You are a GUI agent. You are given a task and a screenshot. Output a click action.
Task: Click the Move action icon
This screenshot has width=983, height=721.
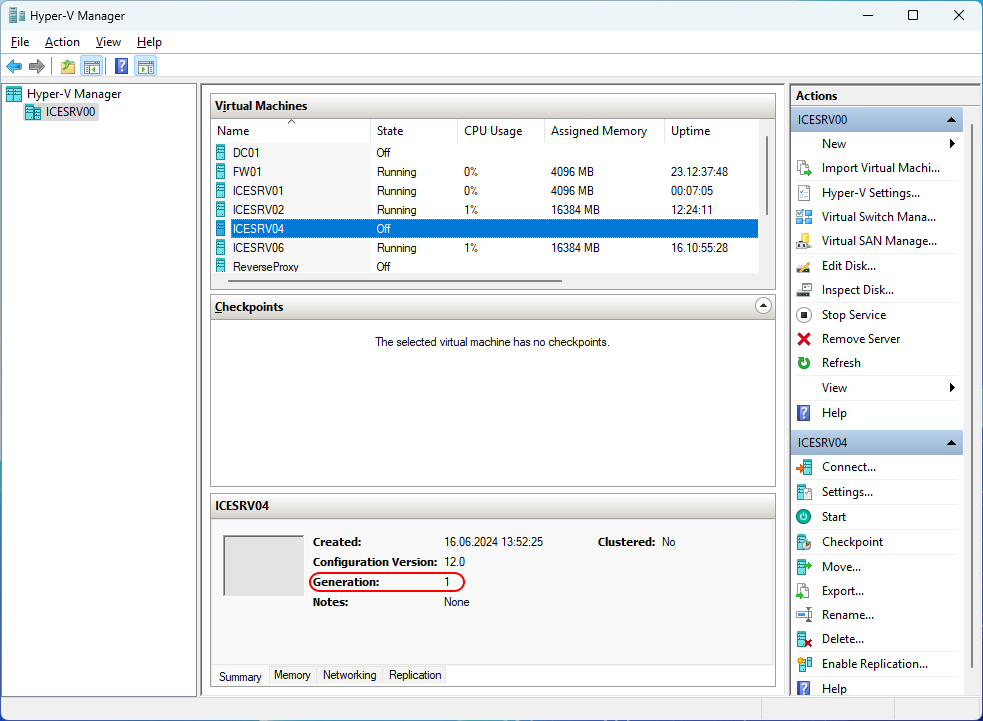(804, 567)
